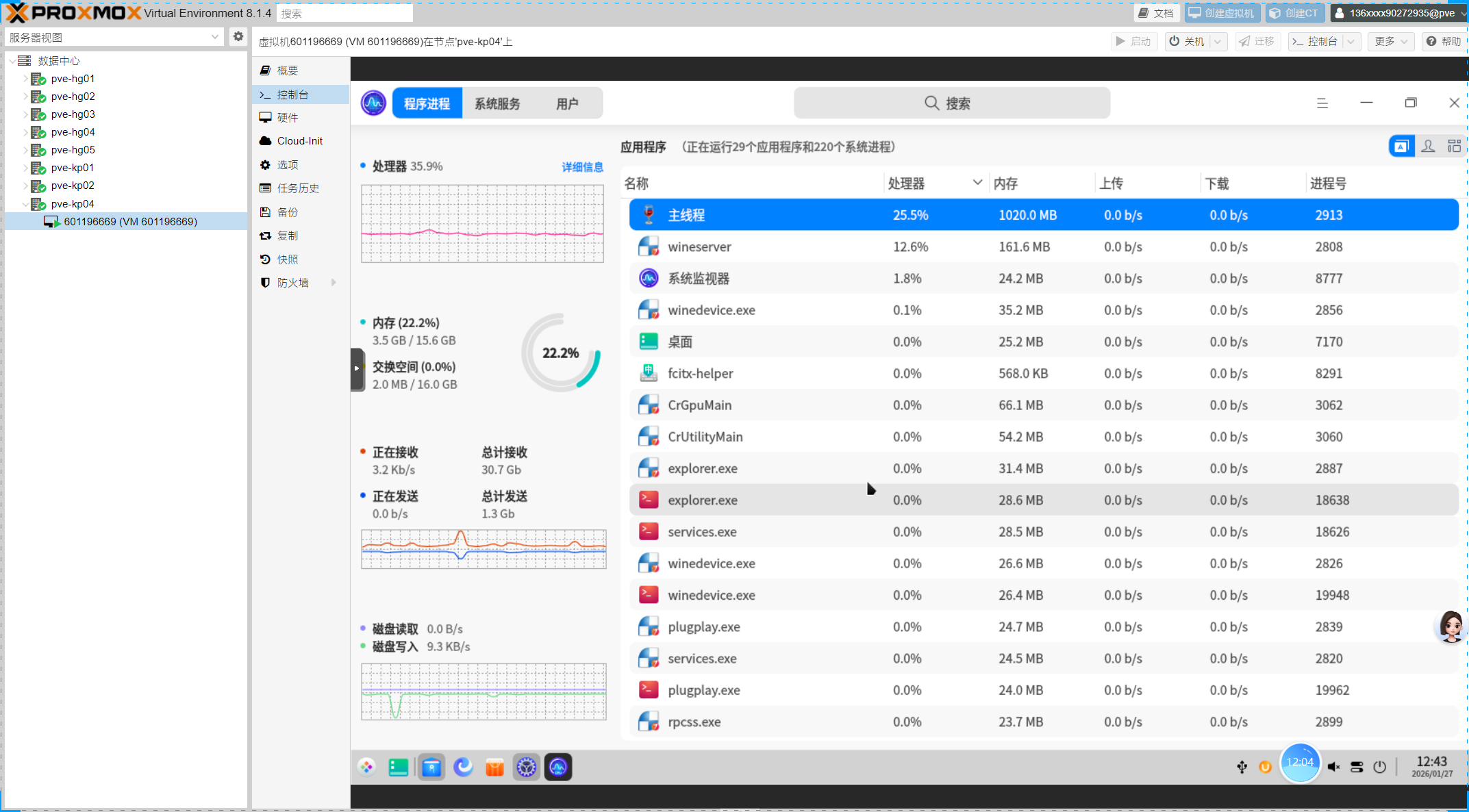Click the 帮助 button
This screenshot has width=1469, height=812.
(x=1443, y=42)
